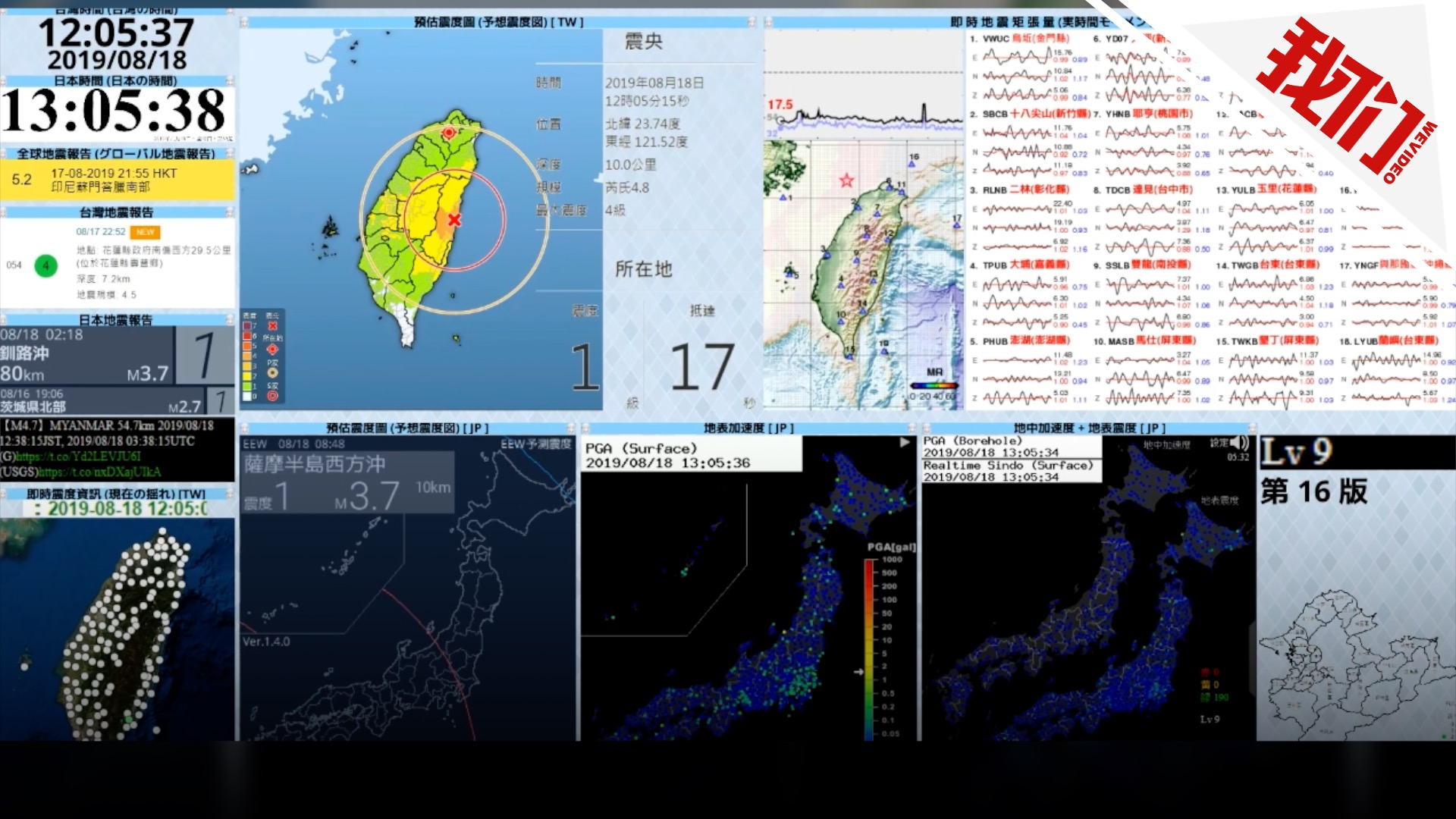1456x819 pixels.
Task: Click the red X epicenter marker on Taiwan map
Action: [x=454, y=220]
